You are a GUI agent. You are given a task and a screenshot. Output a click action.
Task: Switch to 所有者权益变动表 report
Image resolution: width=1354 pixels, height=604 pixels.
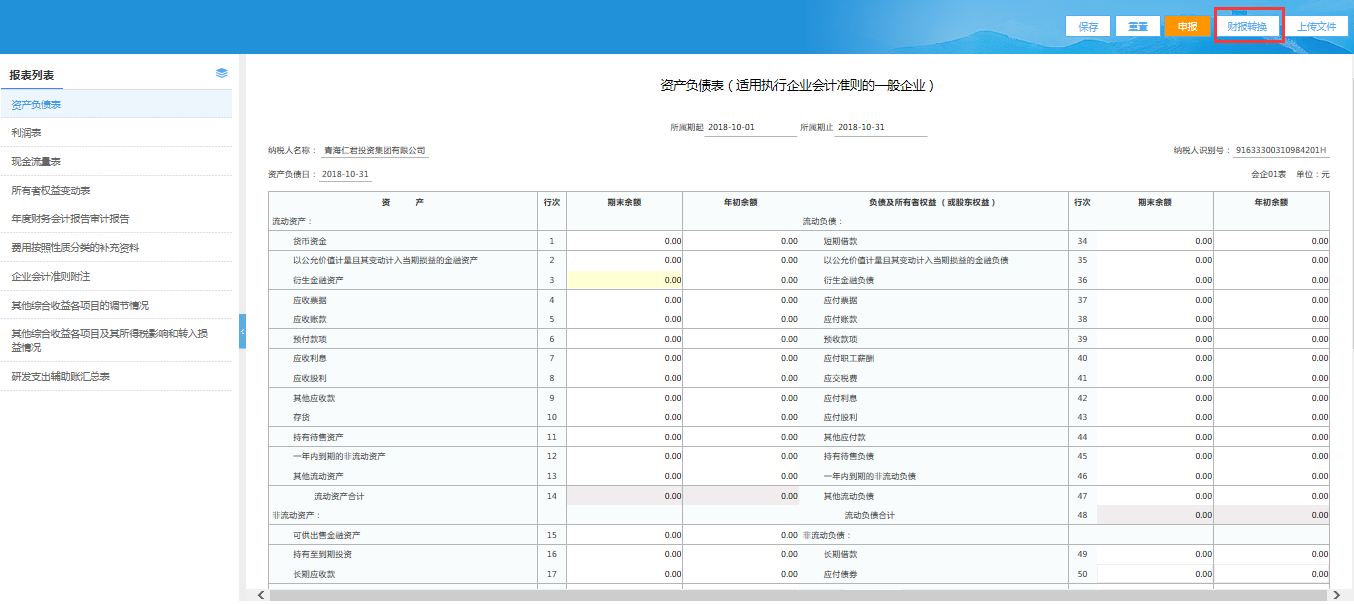click(x=51, y=190)
